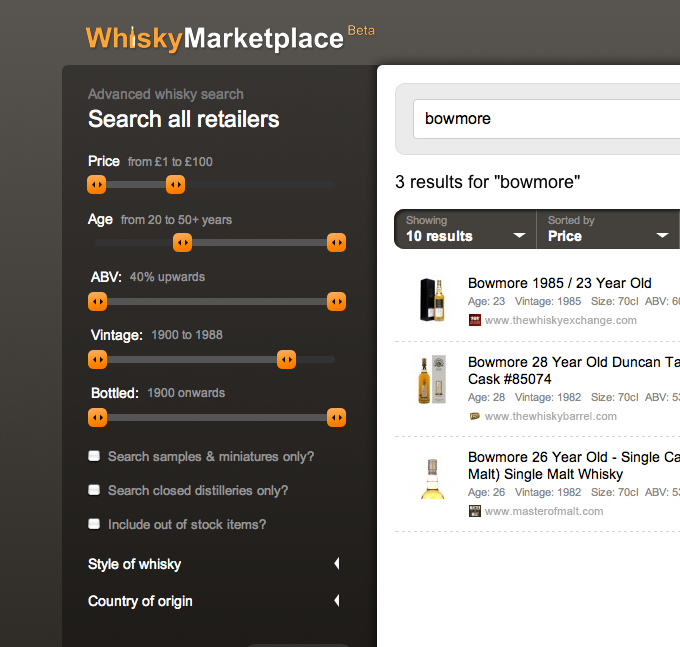Image resolution: width=680 pixels, height=647 pixels.
Task: Open the Sorted by Price dropdown
Action: (x=608, y=229)
